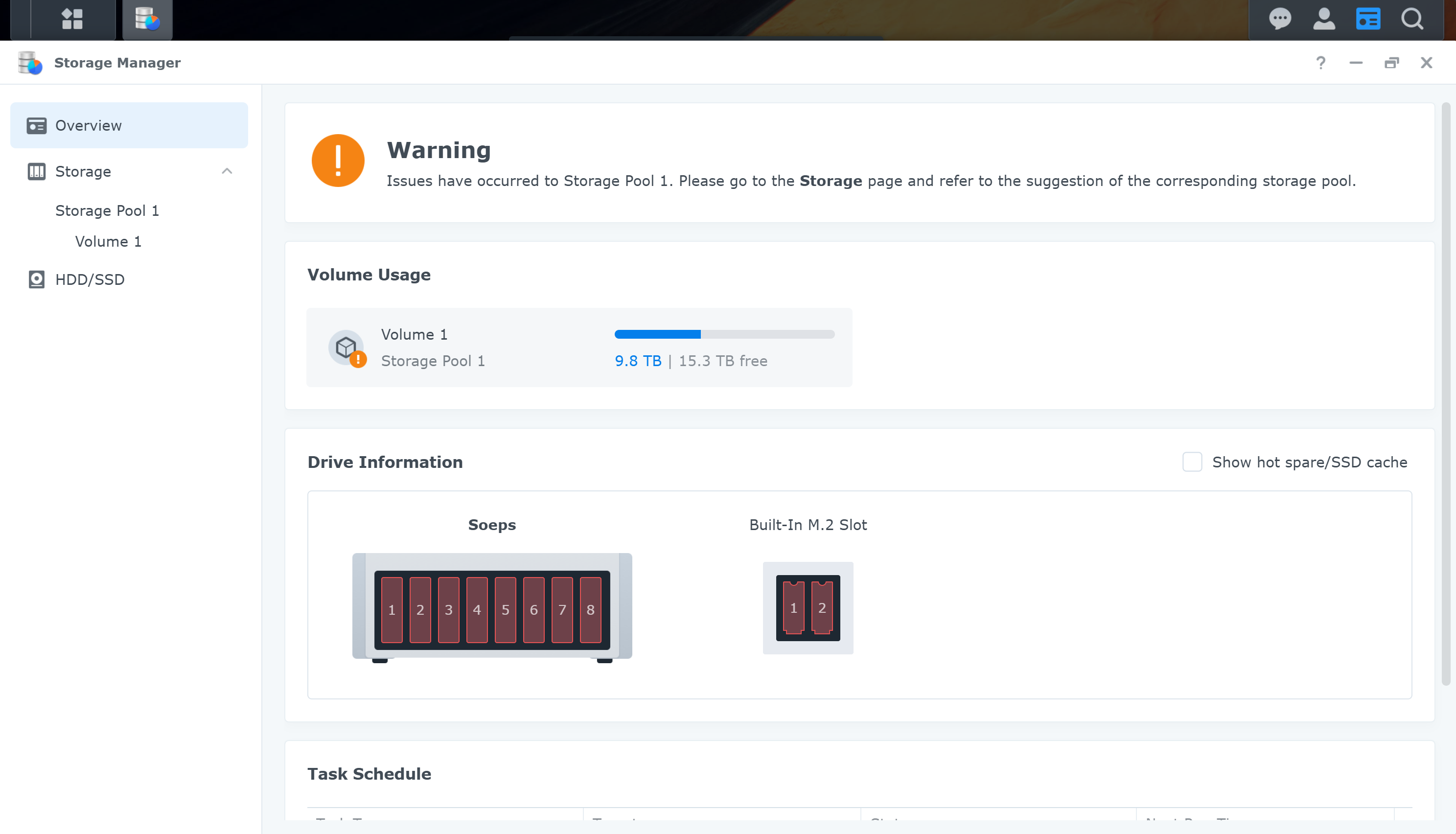Select drive bay 5 in Soeps
This screenshot has height=834, width=1456.
505,609
